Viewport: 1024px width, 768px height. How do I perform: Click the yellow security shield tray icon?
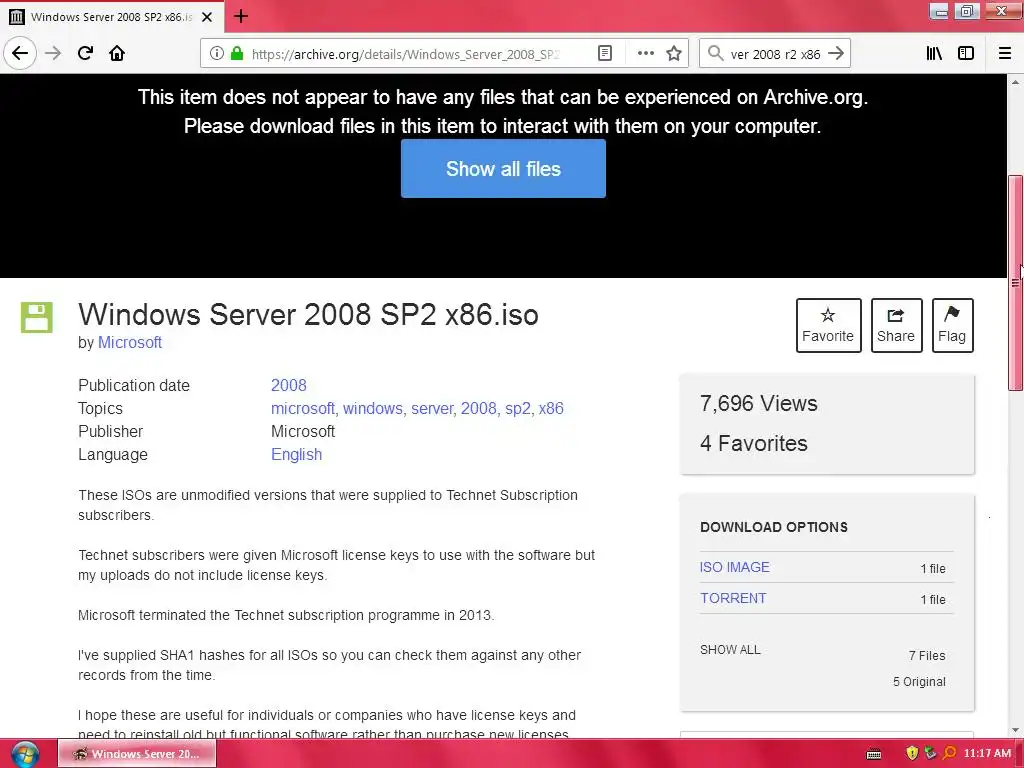click(x=912, y=754)
